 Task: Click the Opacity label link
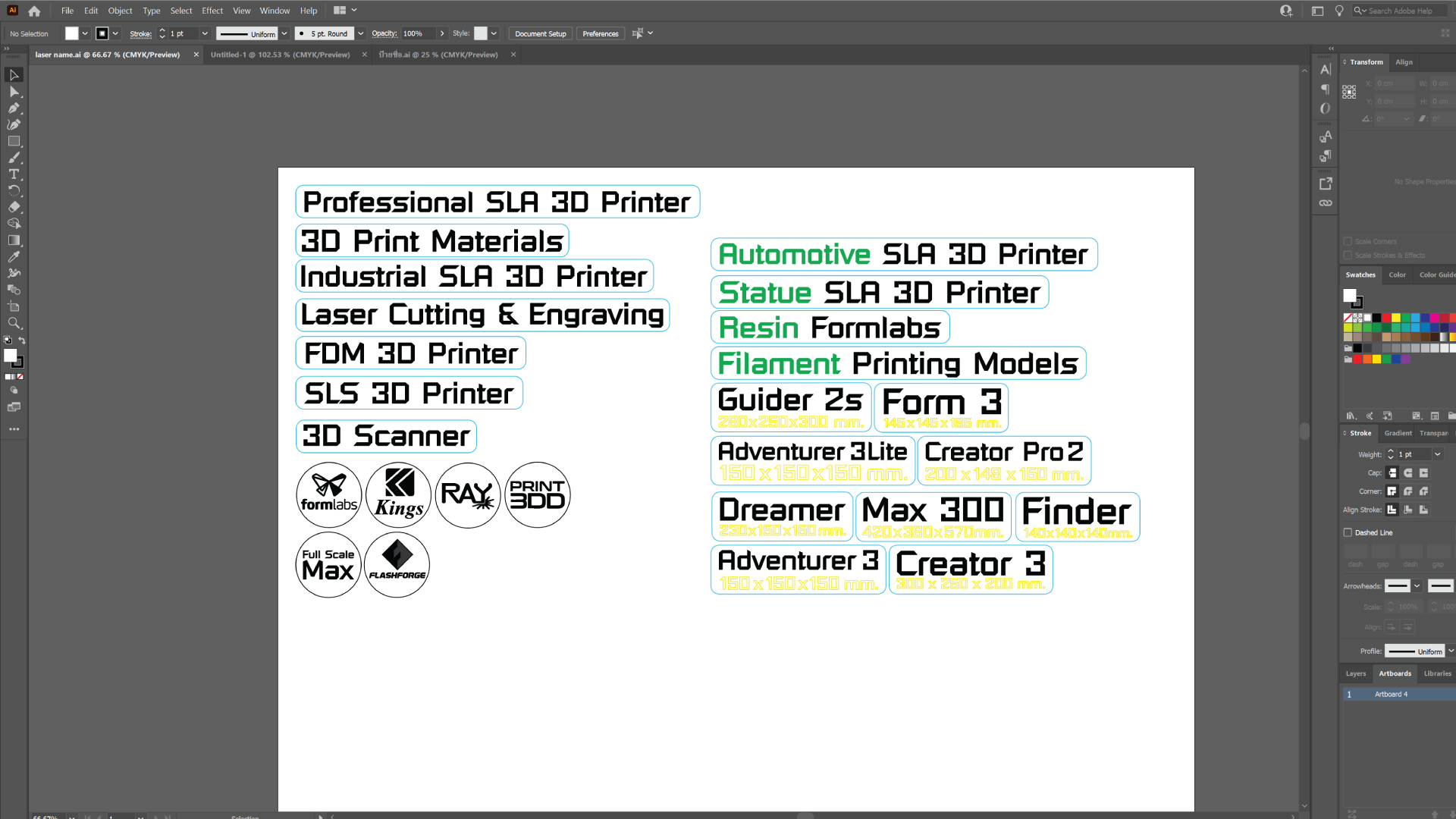pos(384,33)
